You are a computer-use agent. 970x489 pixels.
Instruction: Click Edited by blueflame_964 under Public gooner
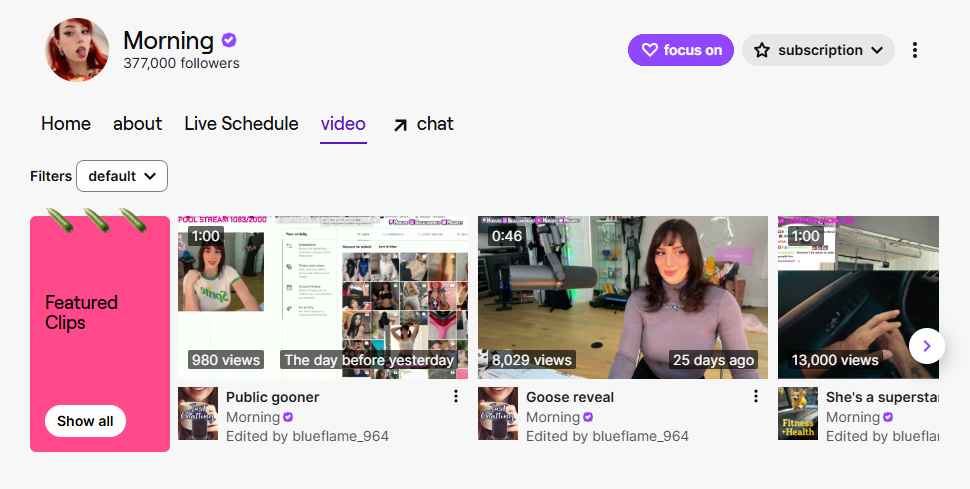point(307,436)
